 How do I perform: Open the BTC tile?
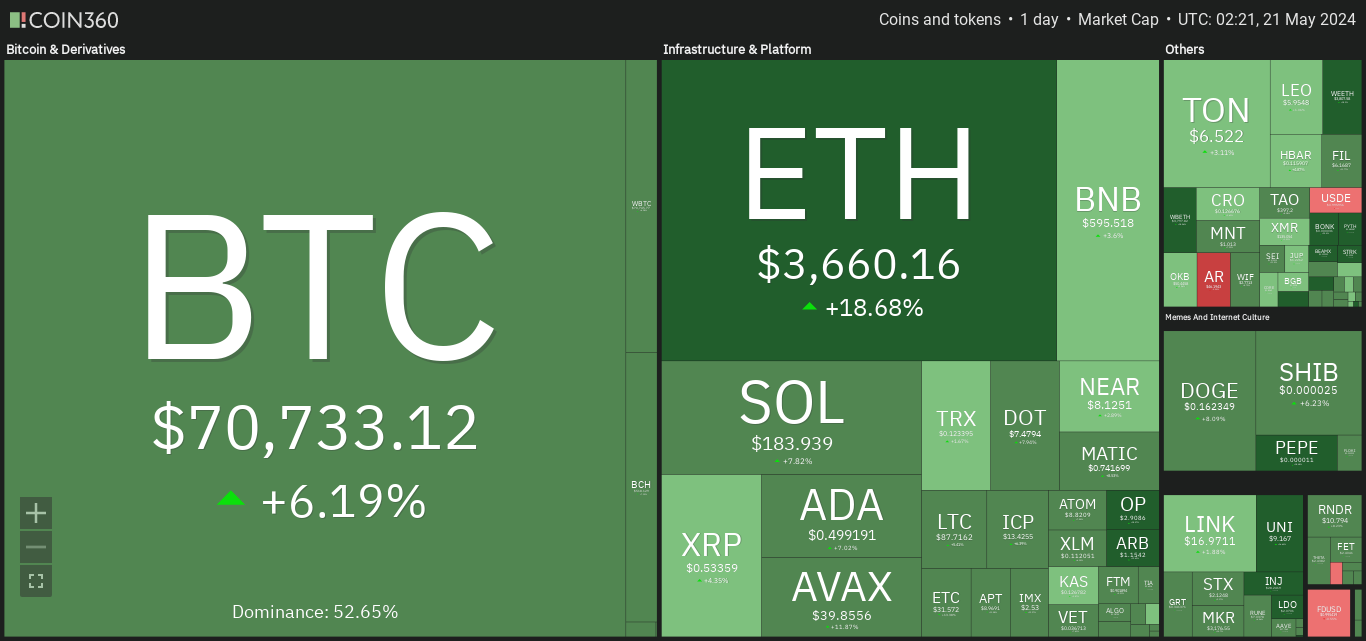315,348
